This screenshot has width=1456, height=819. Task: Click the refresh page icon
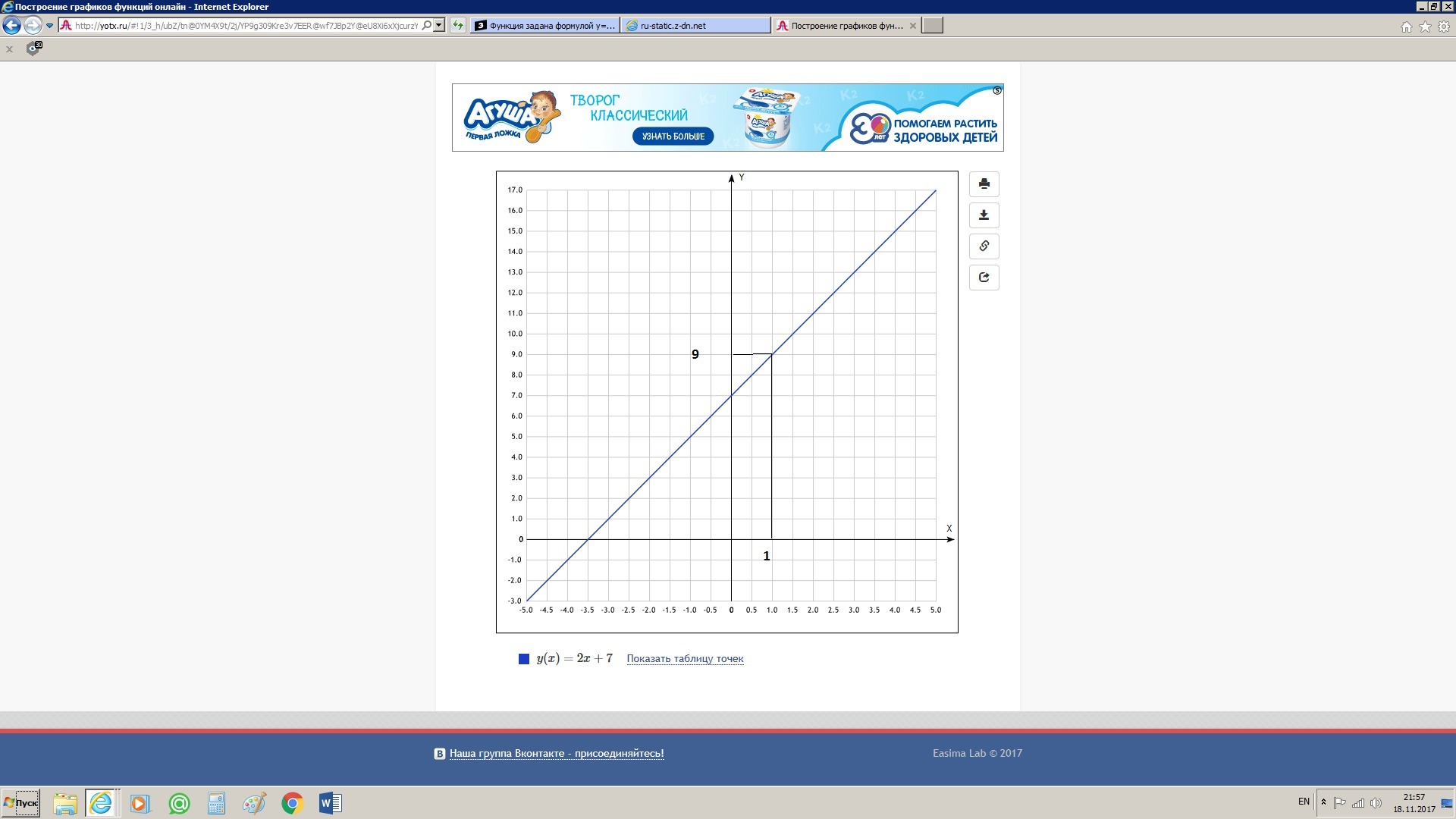pos(457,25)
